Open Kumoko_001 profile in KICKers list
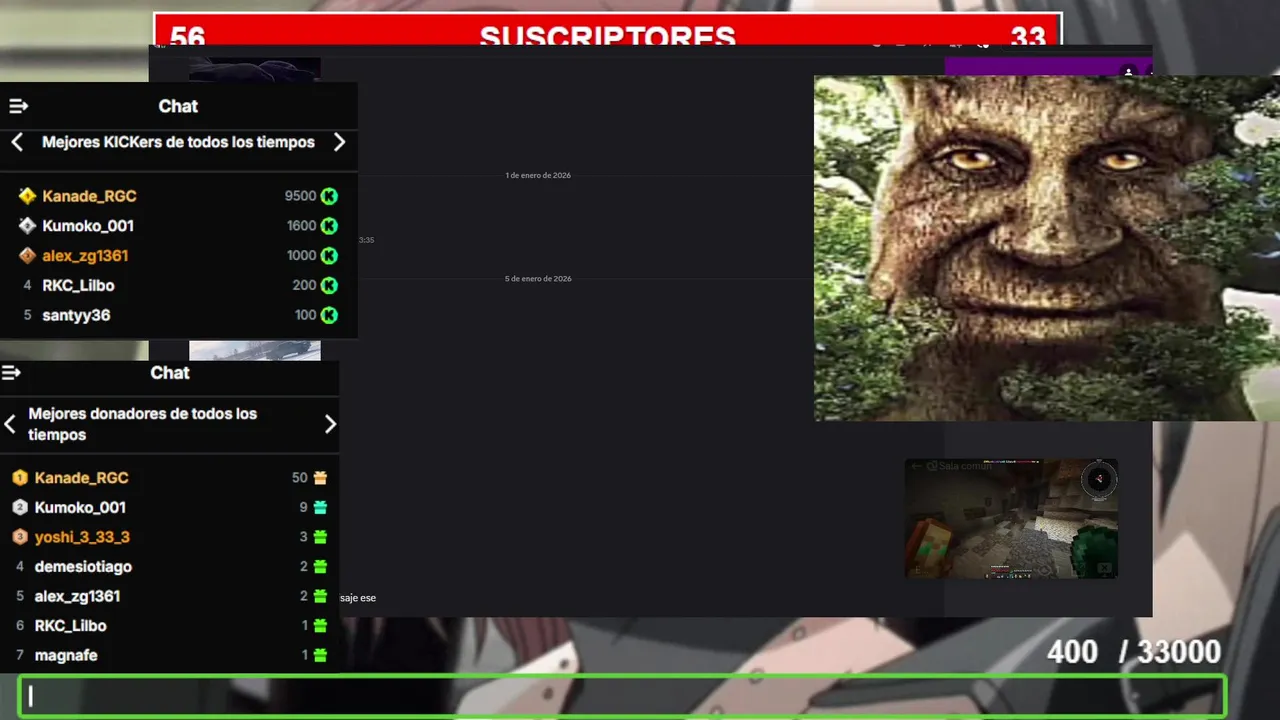Screen dimensions: 1280x720 [x=88, y=226]
